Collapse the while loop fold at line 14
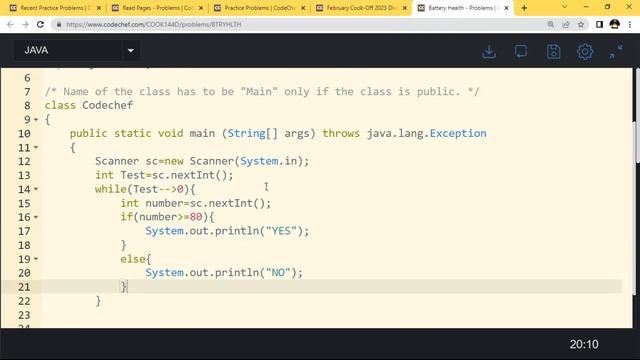640x360 pixels. click(36, 189)
